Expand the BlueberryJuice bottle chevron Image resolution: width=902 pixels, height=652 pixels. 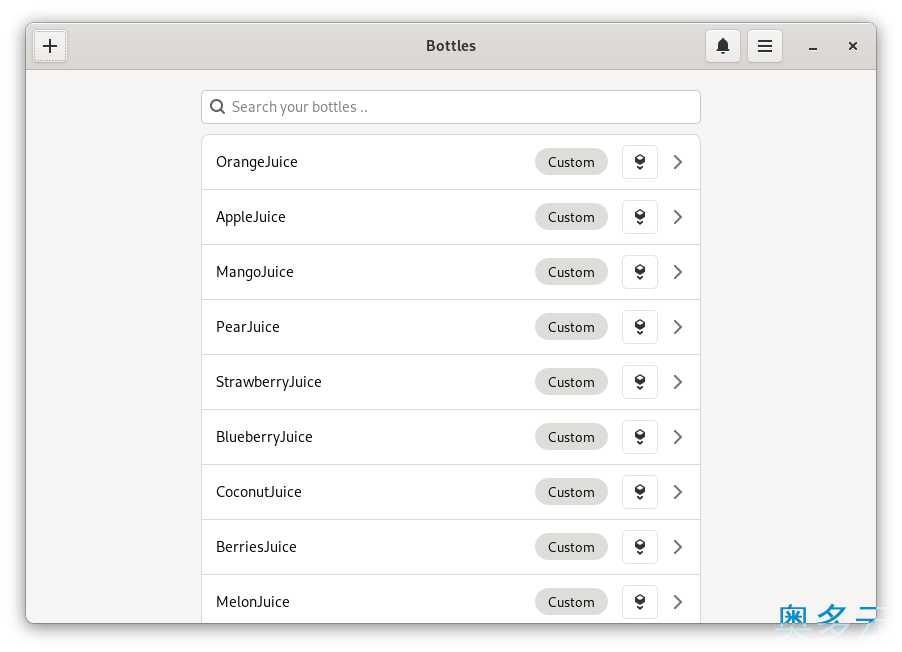pos(678,437)
